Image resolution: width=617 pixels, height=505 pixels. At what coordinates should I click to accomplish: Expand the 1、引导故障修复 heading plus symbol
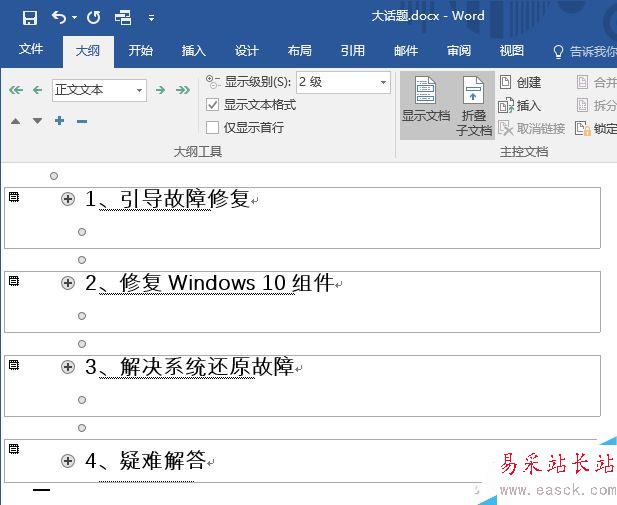(68, 199)
